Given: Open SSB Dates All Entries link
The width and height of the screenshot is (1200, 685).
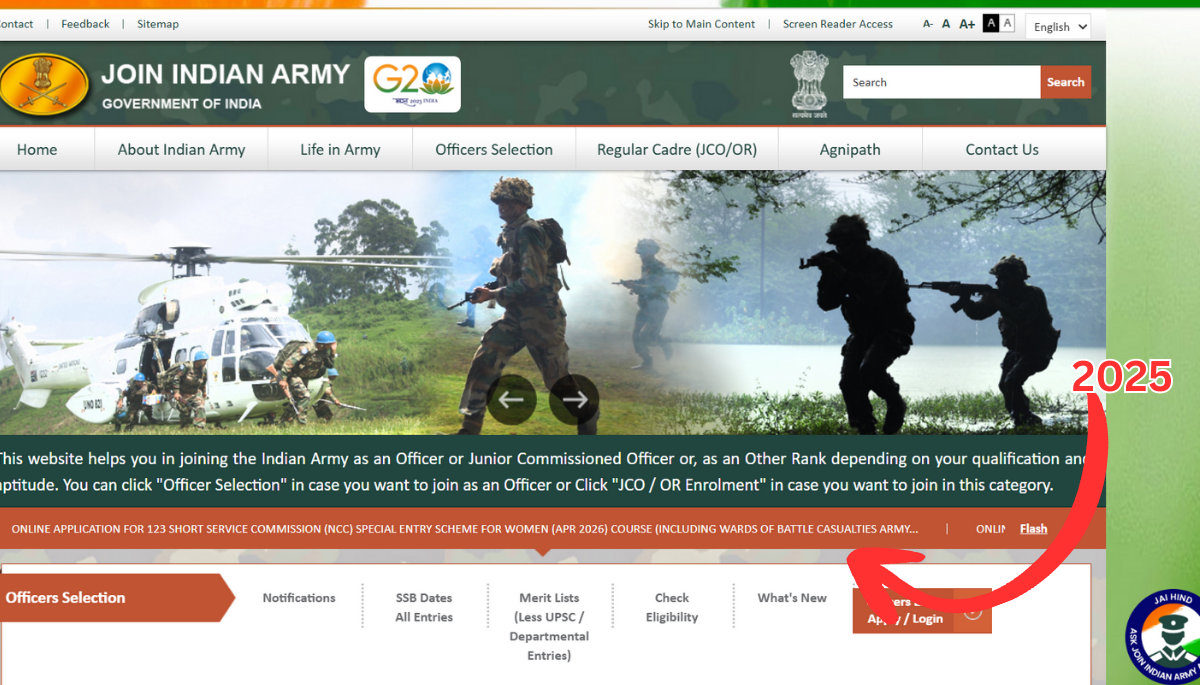Looking at the screenshot, I should pyautogui.click(x=424, y=607).
